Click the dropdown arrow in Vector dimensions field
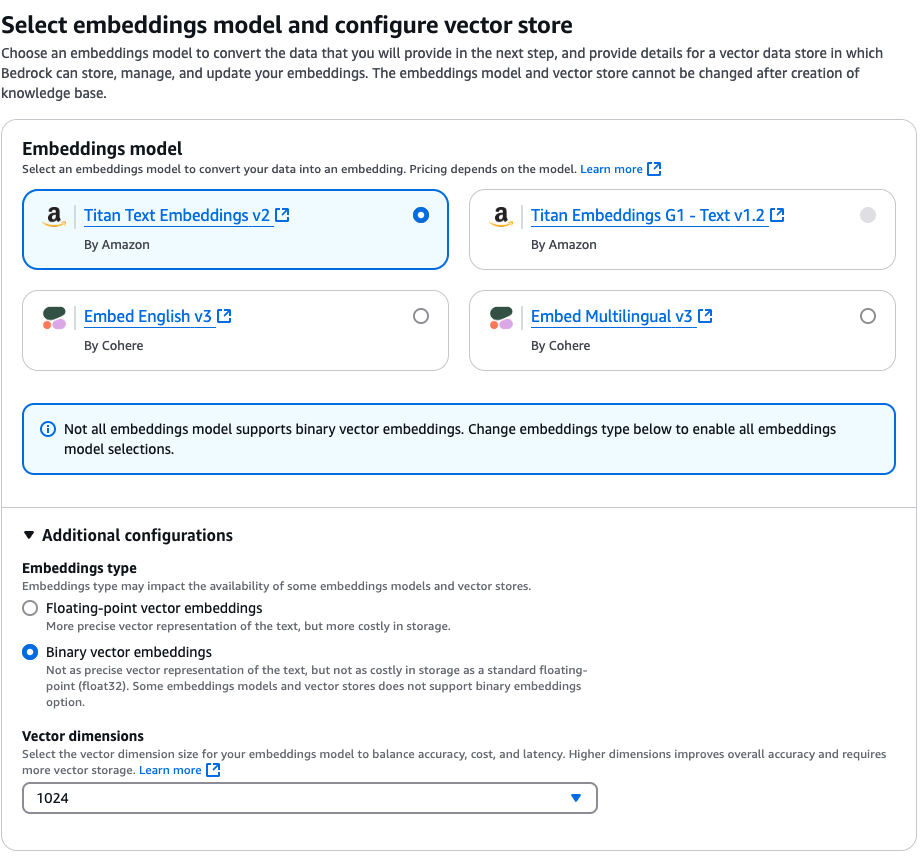920x863 pixels. click(575, 798)
